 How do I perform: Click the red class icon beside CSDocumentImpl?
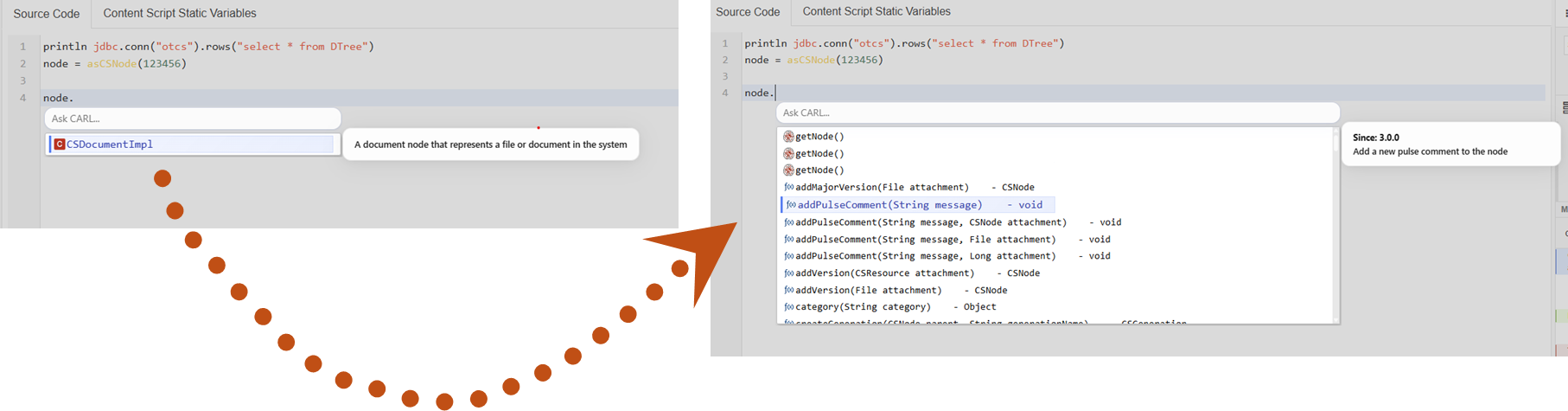[60, 144]
